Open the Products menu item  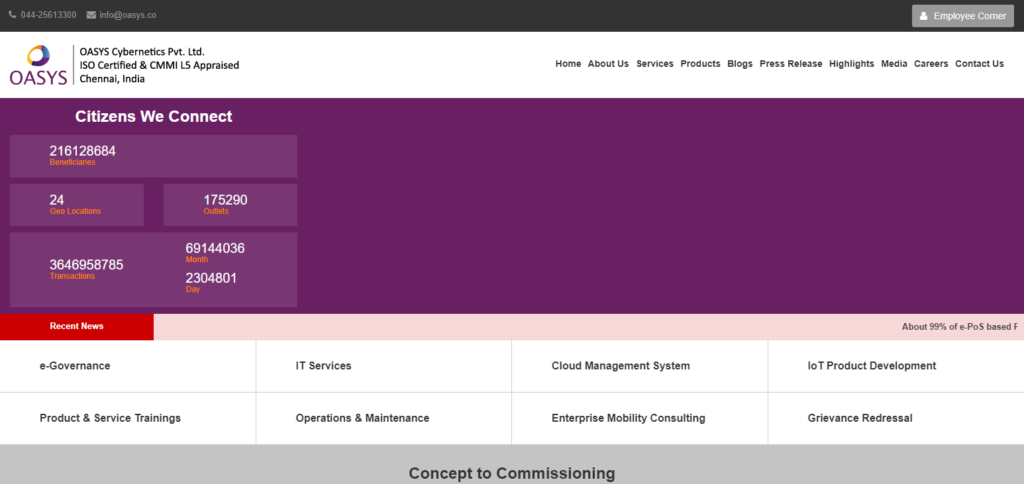700,64
